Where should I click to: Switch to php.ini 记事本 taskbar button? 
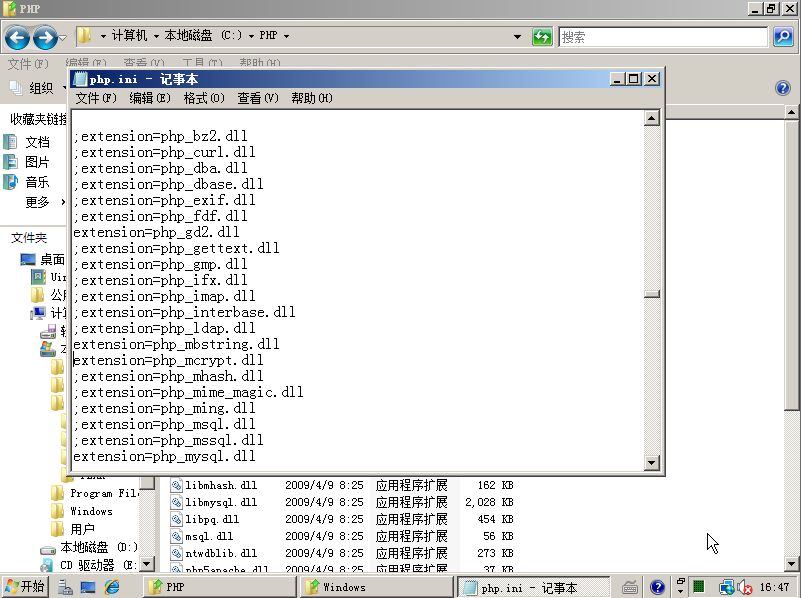[x=533, y=587]
